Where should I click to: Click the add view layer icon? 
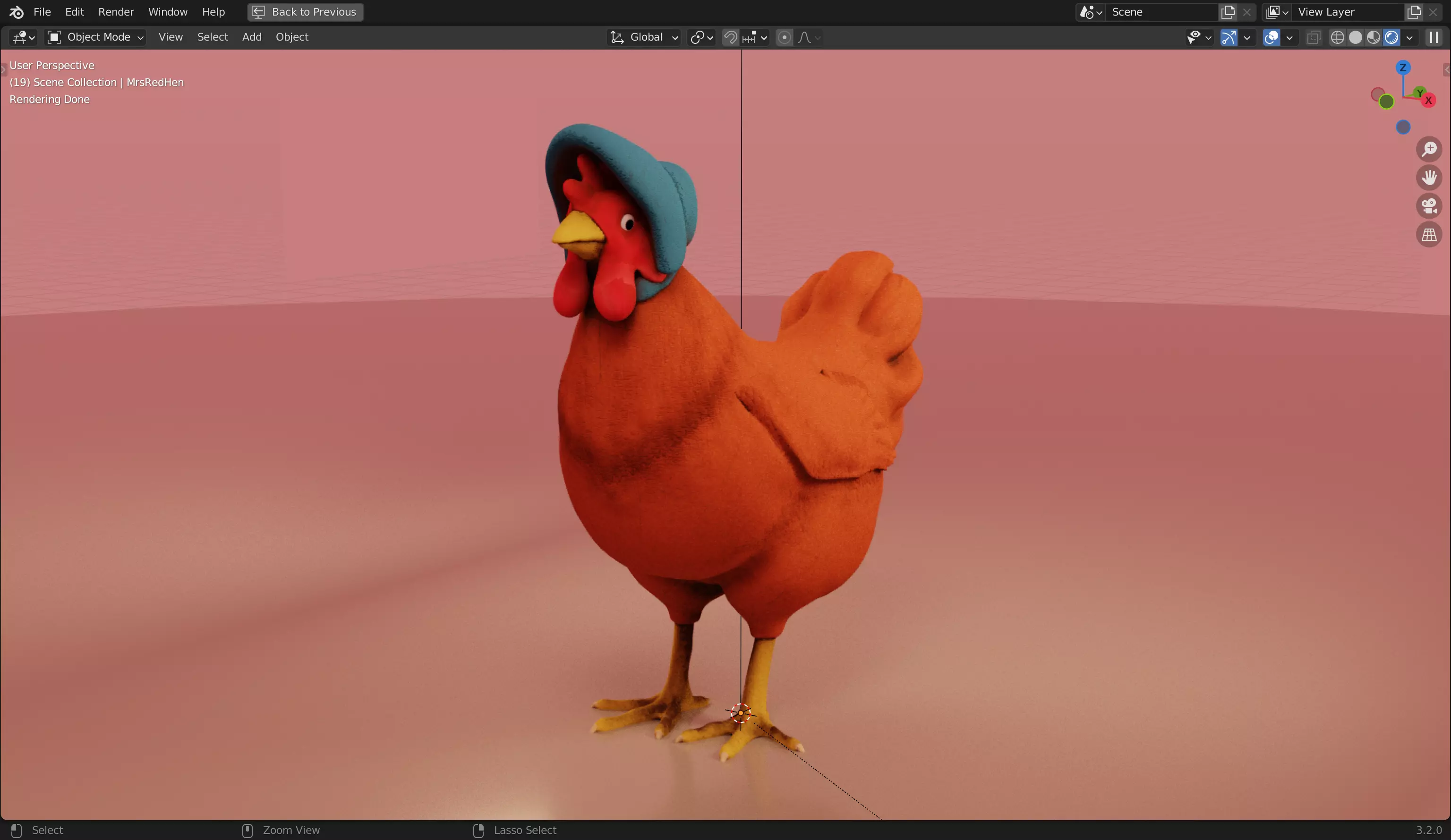pyautogui.click(x=1414, y=12)
